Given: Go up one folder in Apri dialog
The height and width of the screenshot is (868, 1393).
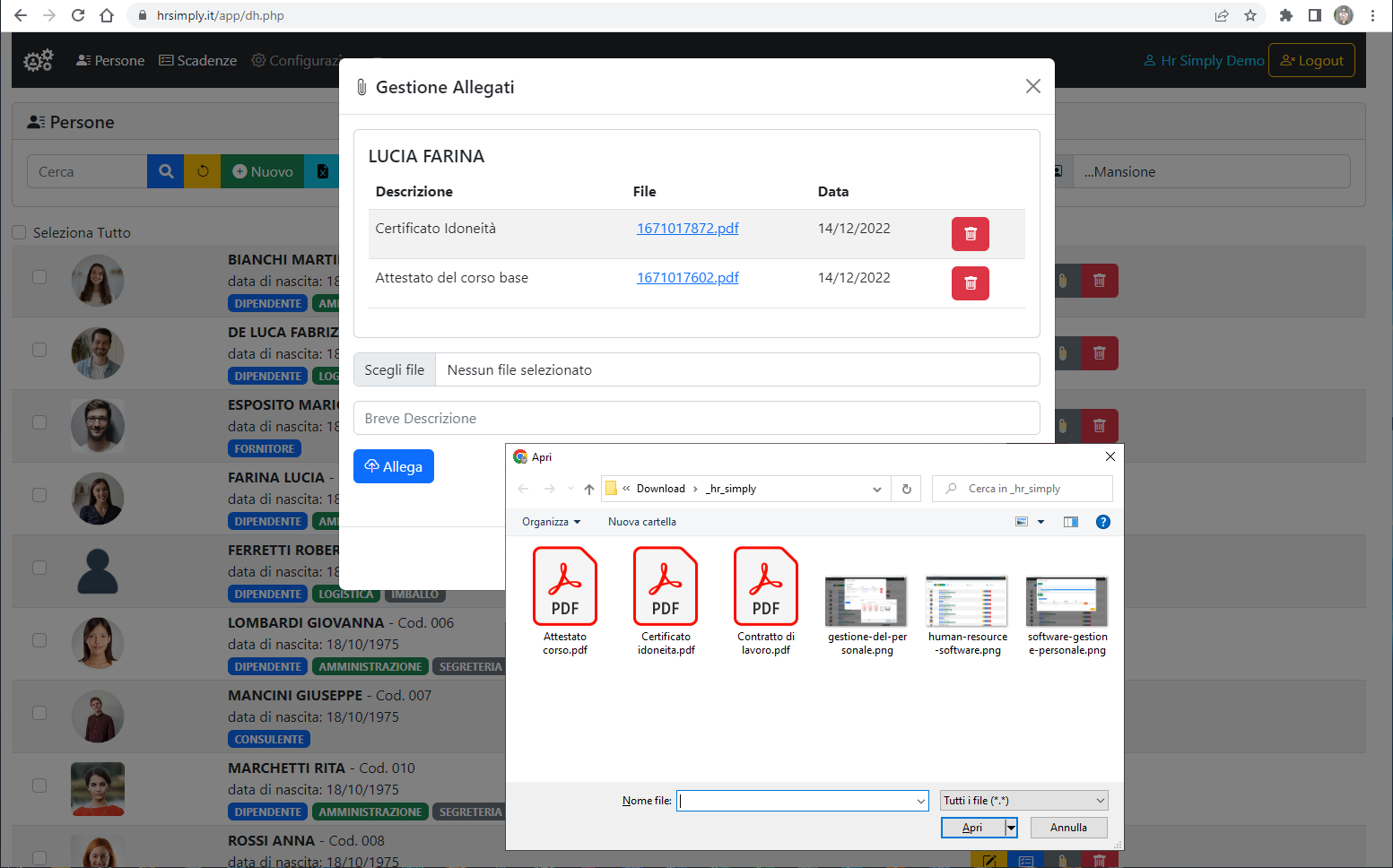Looking at the screenshot, I should click(x=588, y=489).
